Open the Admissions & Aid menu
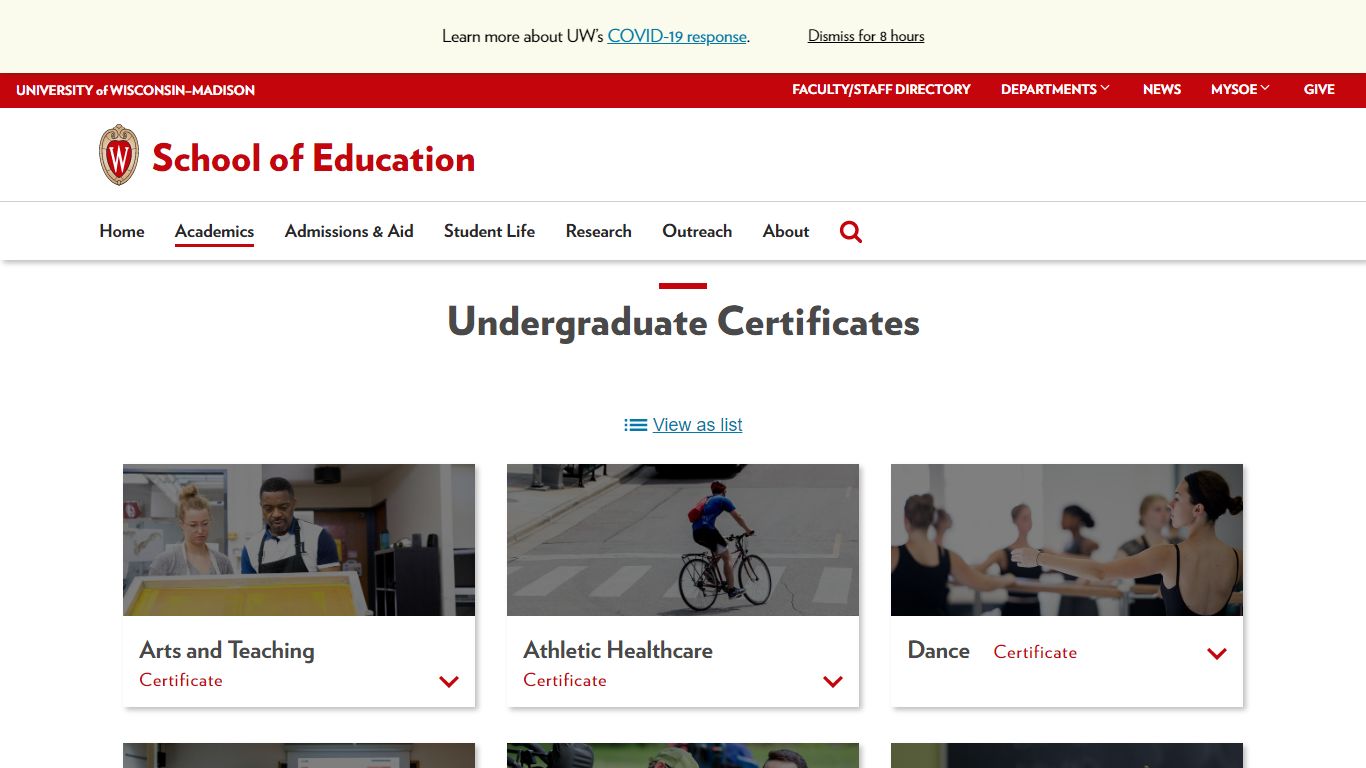 coord(349,231)
